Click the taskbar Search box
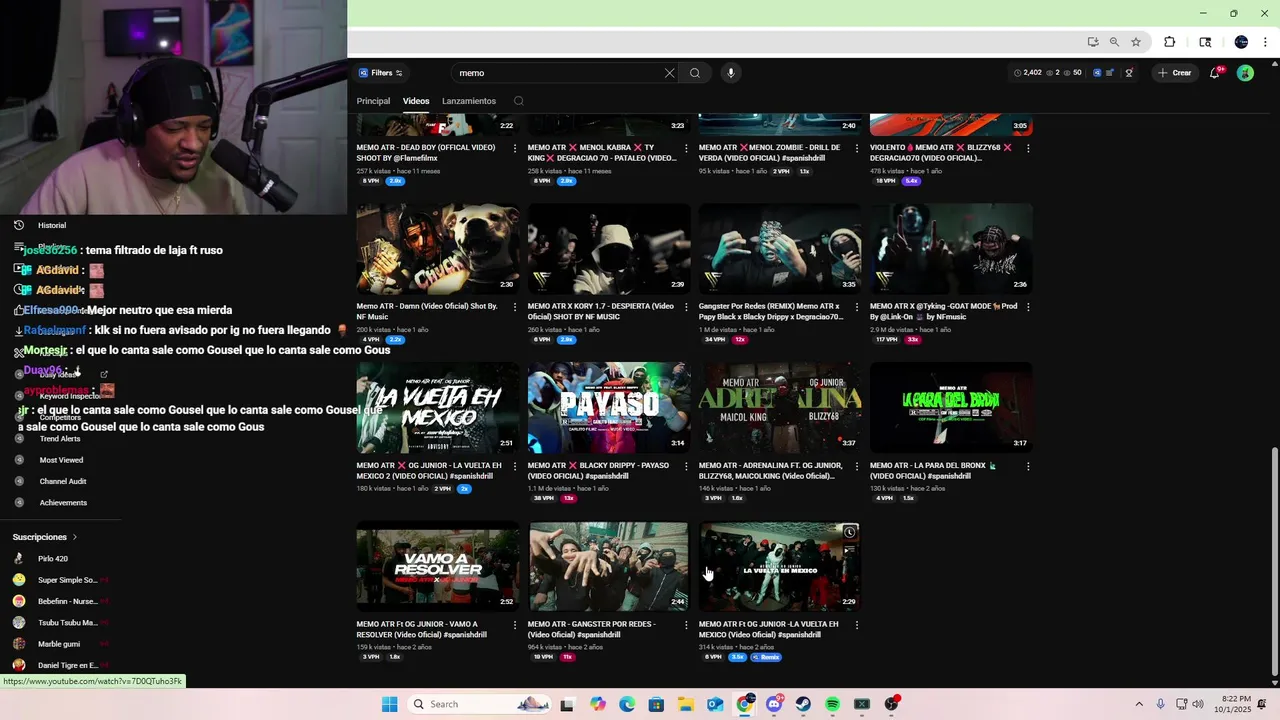 coord(481,704)
